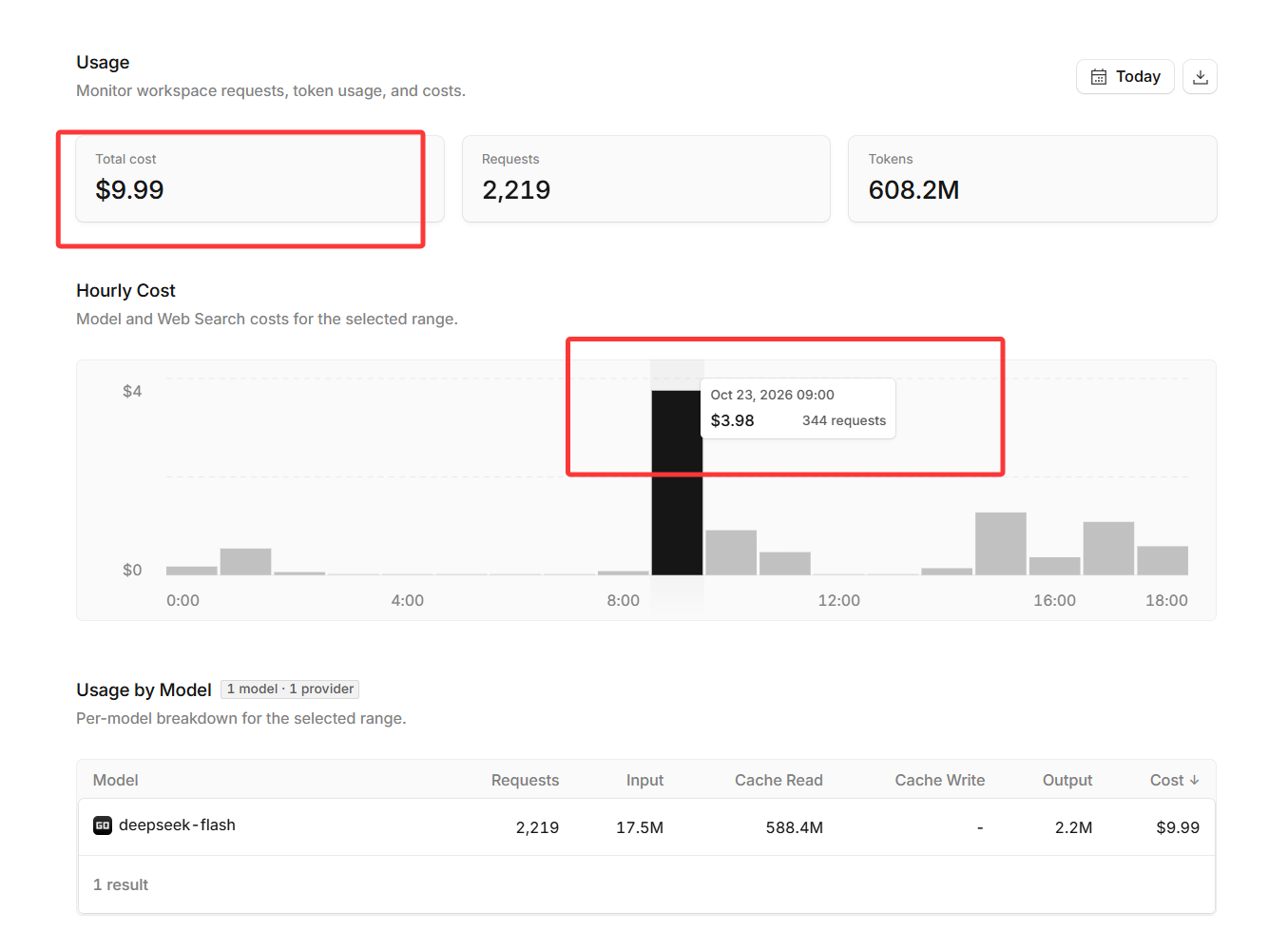Image resolution: width=1288 pixels, height=951 pixels.
Task: Click the '1 result' footer text
Action: pos(121,884)
